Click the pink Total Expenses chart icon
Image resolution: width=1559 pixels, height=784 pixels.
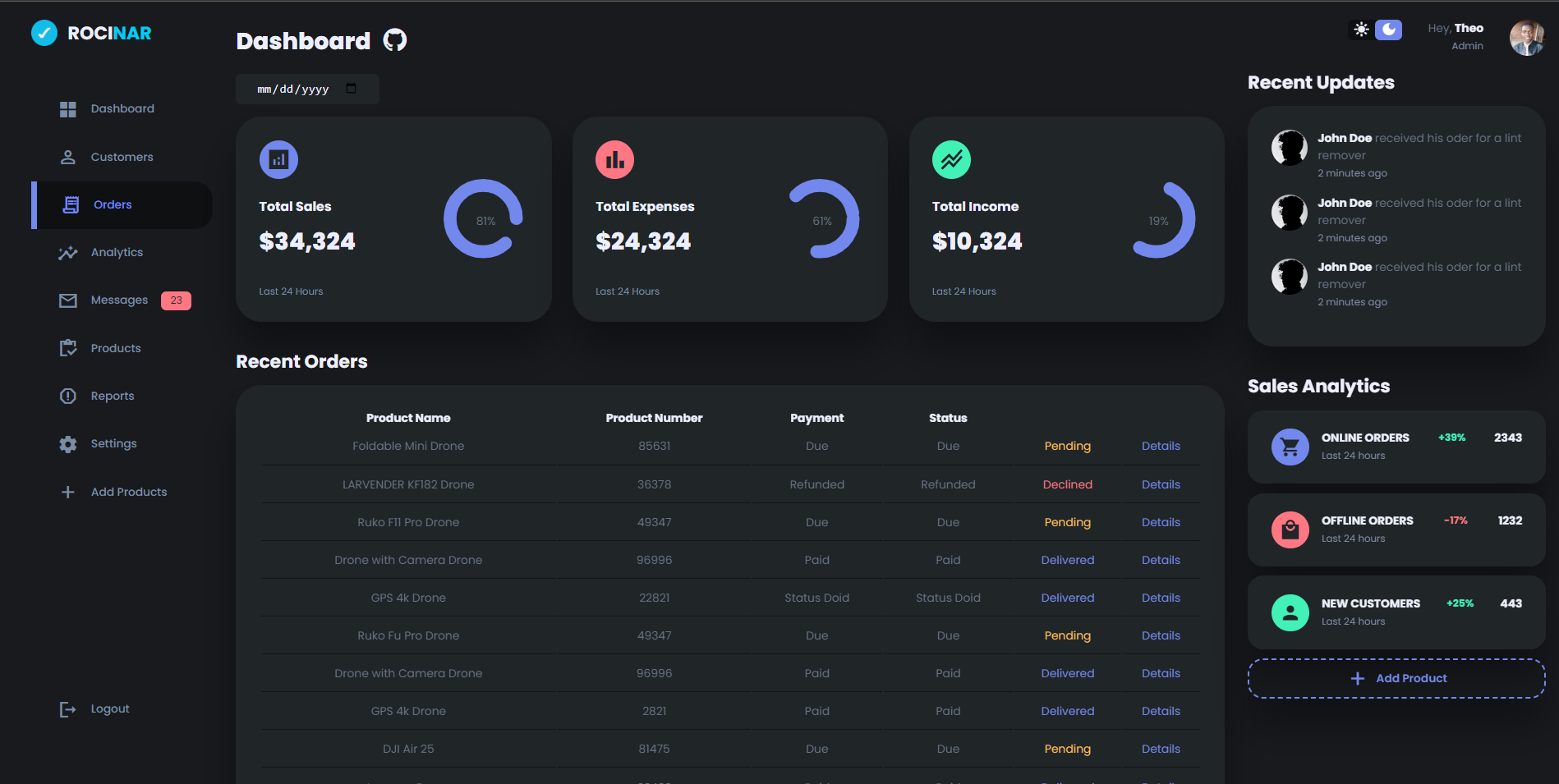click(614, 159)
